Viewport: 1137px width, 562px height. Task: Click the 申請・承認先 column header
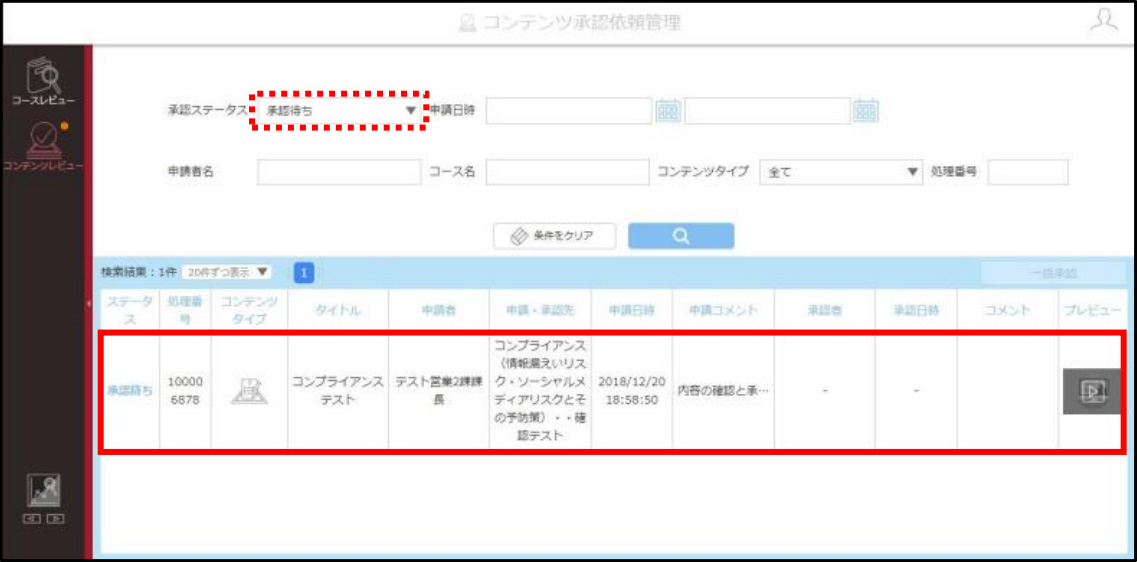point(540,310)
